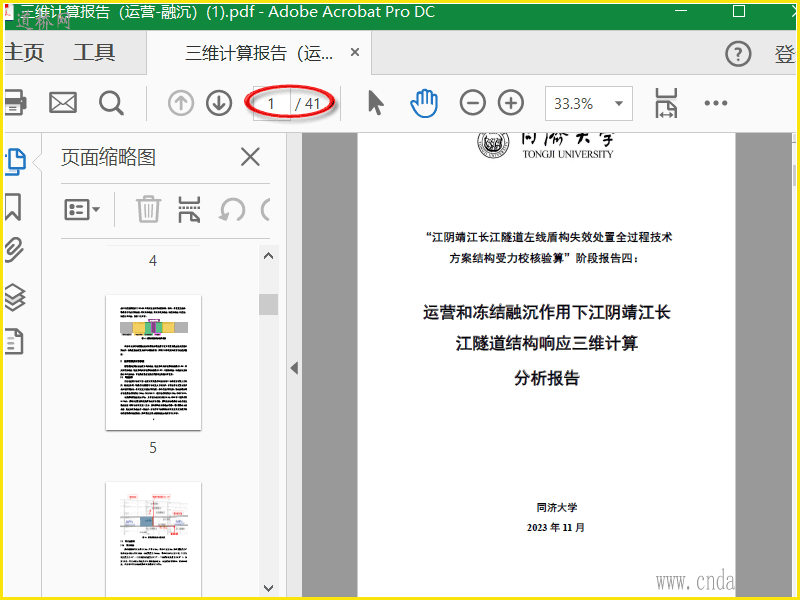Select the 三维计算报告 document tab
Screen dimensions: 800x600
tap(259, 53)
